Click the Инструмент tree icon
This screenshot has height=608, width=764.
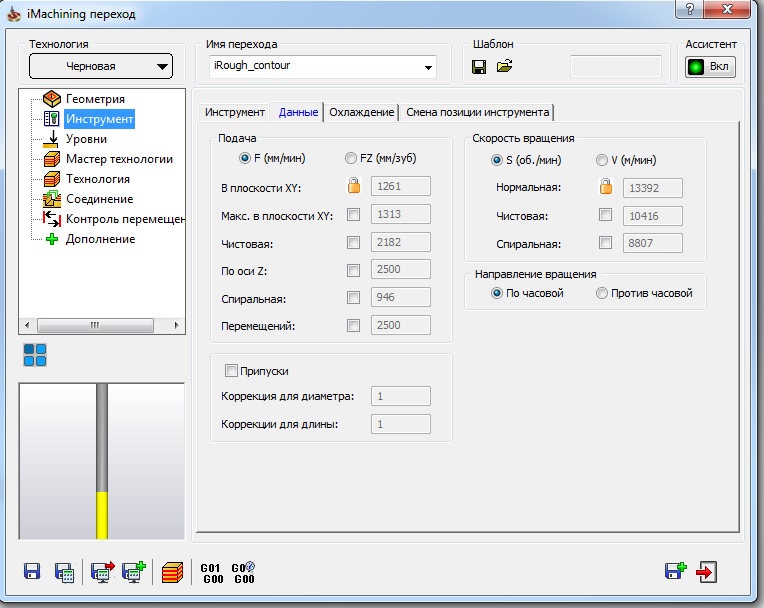pos(52,119)
